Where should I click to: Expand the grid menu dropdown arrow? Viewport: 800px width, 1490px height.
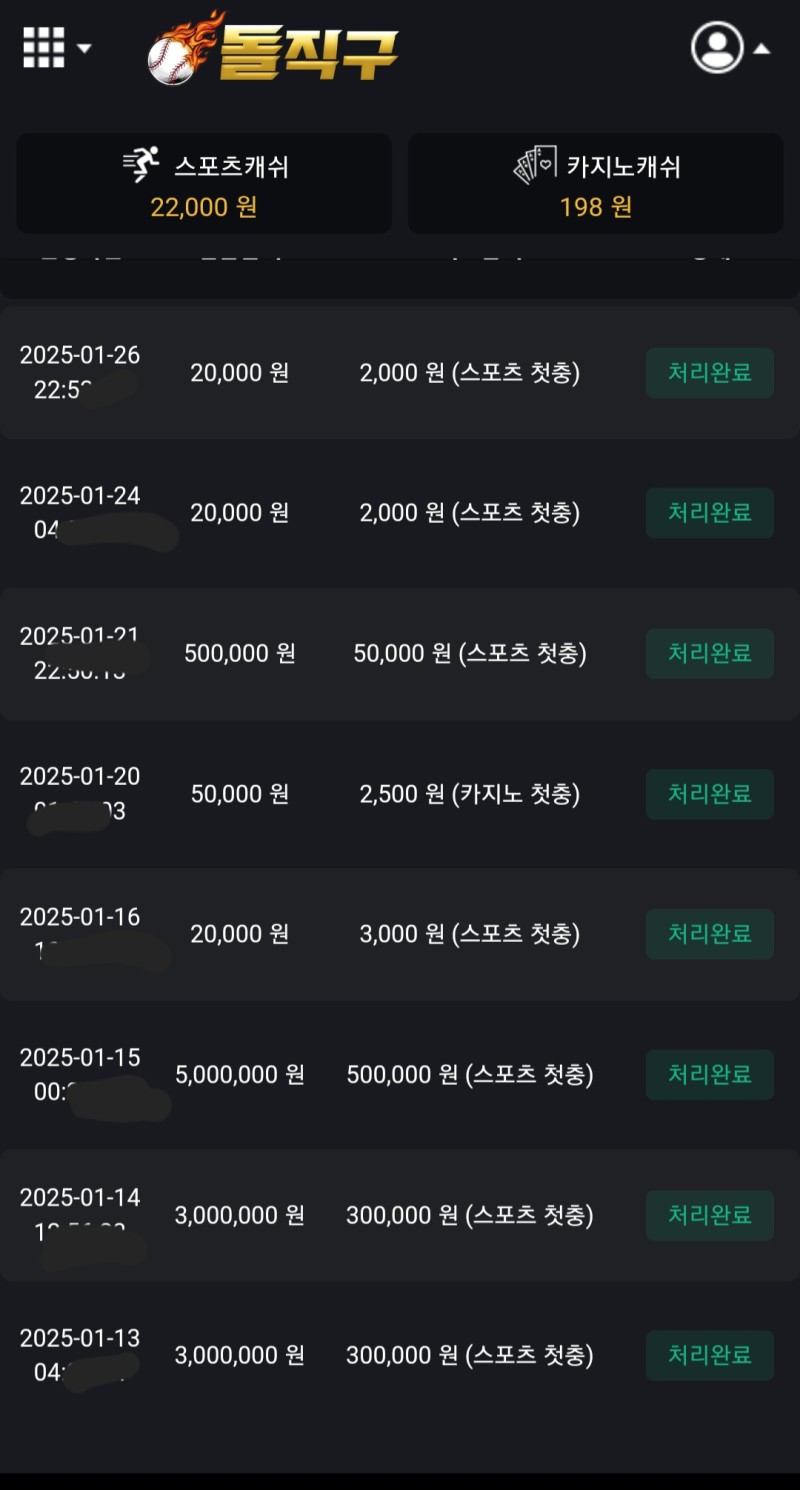click(84, 48)
